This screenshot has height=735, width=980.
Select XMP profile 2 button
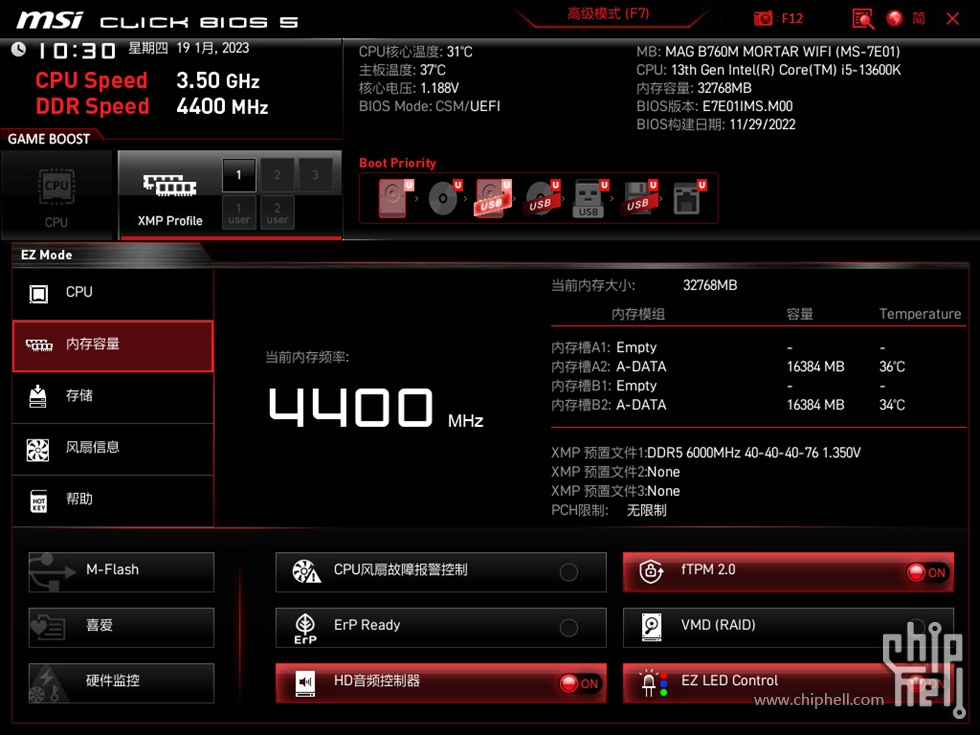tap(277, 175)
